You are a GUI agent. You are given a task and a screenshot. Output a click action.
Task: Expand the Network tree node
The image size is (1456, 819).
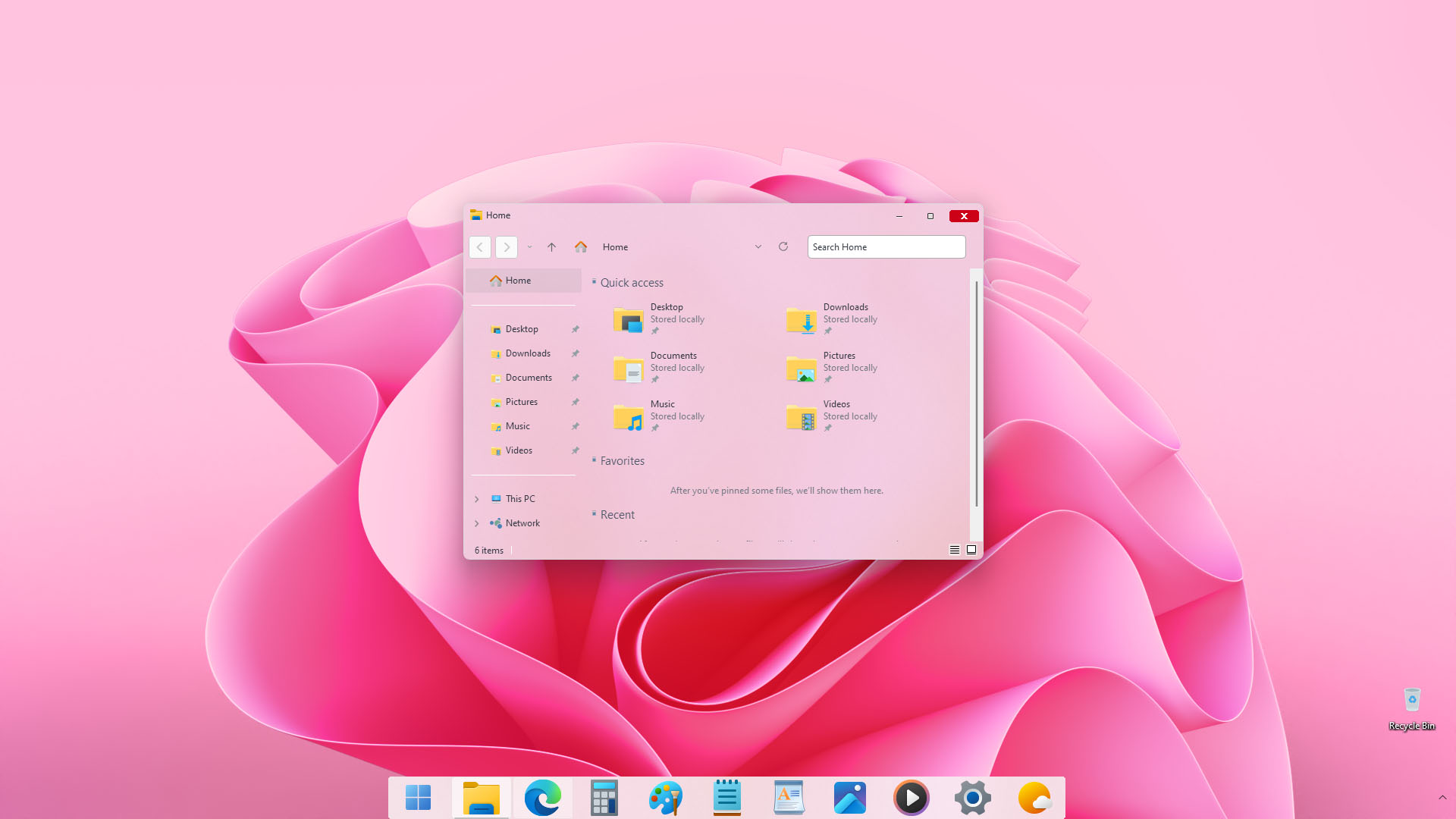(477, 523)
